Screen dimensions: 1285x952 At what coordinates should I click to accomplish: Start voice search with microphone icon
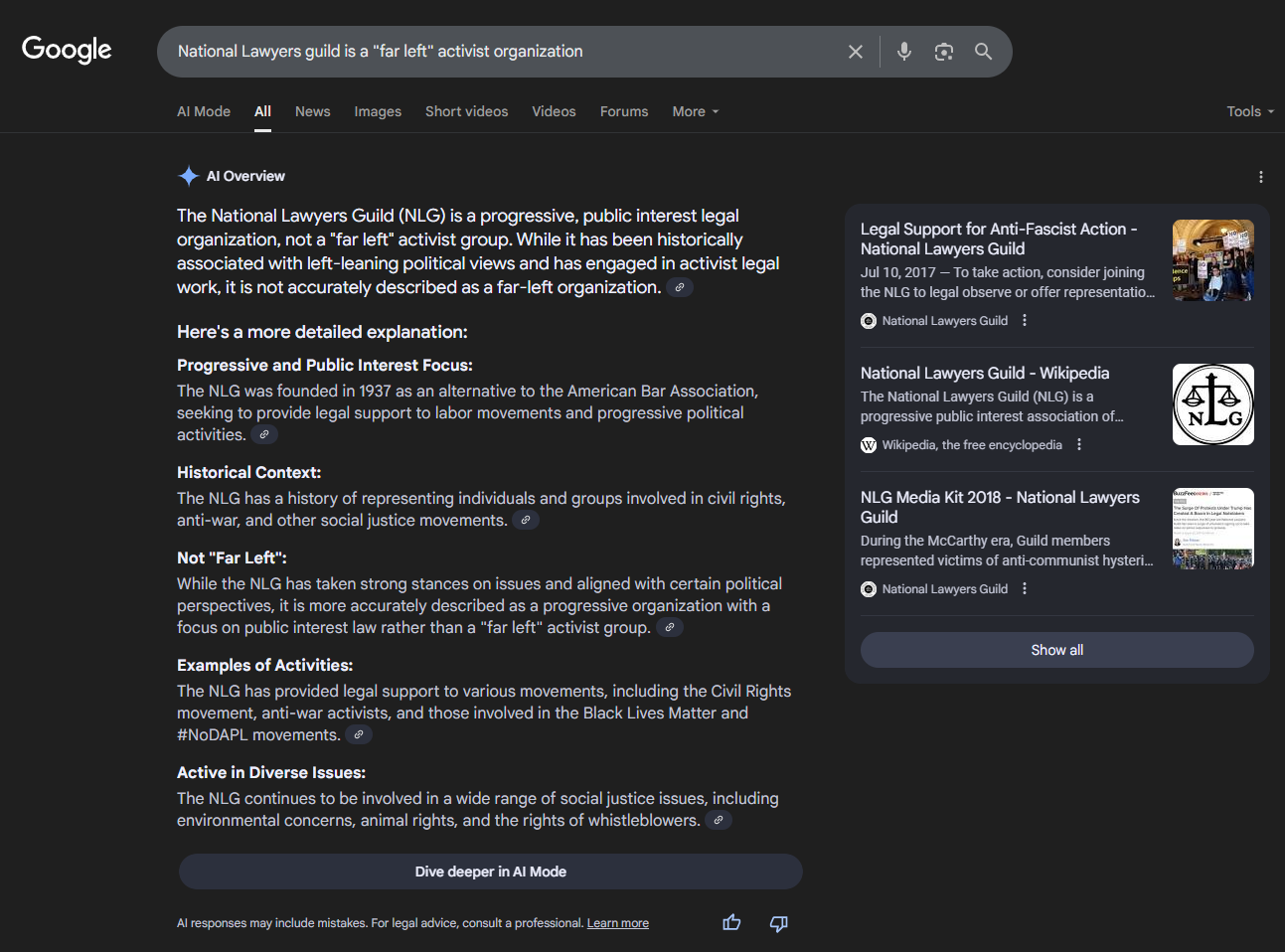(904, 52)
